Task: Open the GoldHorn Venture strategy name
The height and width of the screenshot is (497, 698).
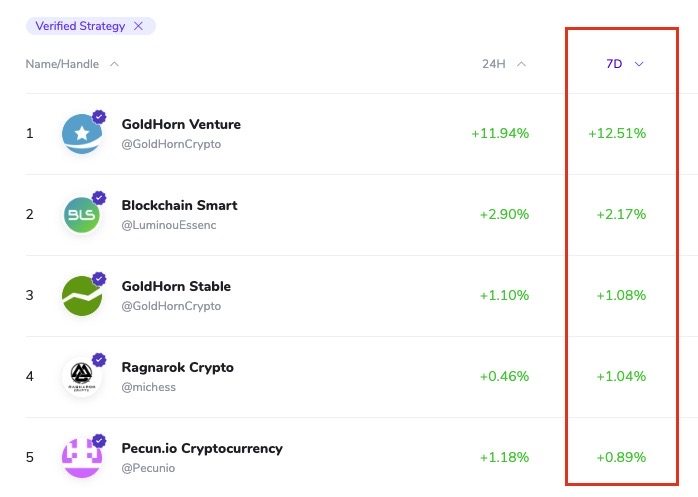Action: tap(181, 124)
